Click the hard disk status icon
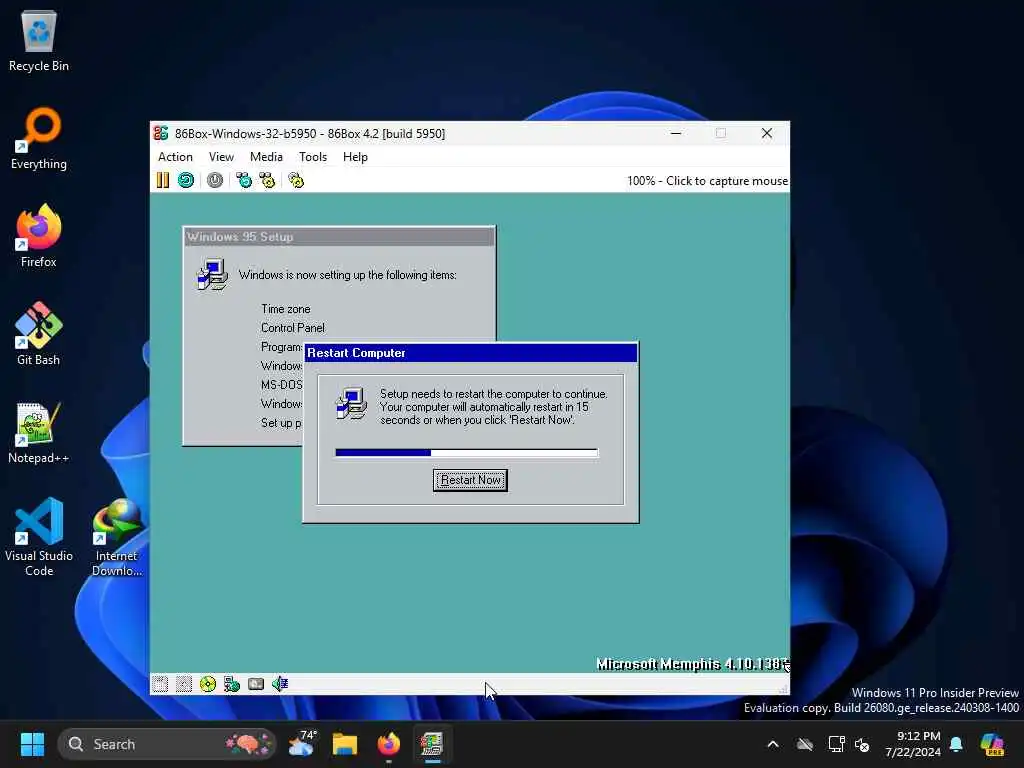Viewport: 1024px width, 768px height. pos(256,684)
